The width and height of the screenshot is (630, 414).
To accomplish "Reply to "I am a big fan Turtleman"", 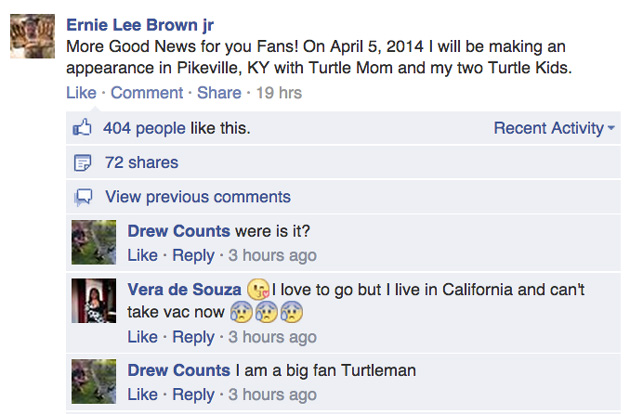I will point(193,395).
